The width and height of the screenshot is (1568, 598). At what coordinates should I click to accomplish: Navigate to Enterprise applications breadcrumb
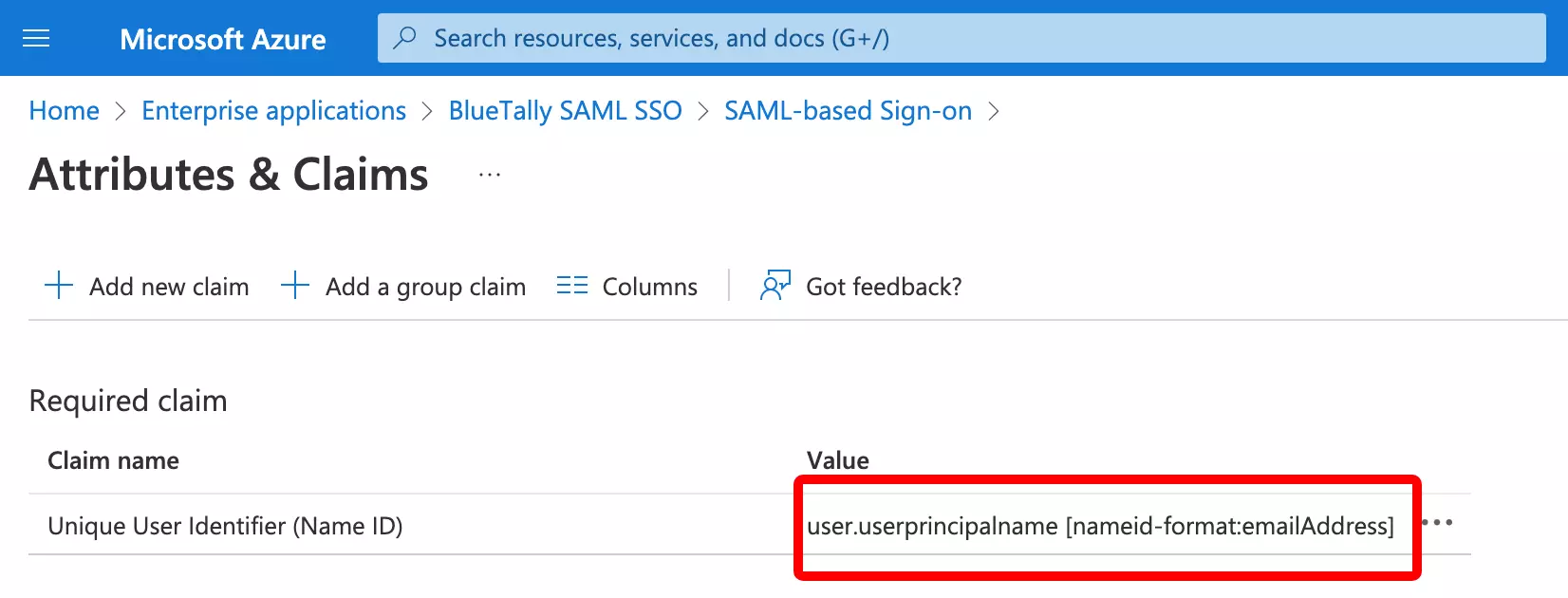273,111
